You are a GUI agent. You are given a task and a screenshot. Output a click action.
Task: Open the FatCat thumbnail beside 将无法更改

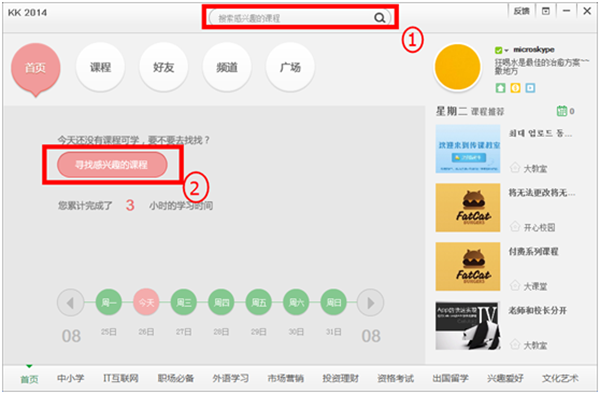pos(468,208)
